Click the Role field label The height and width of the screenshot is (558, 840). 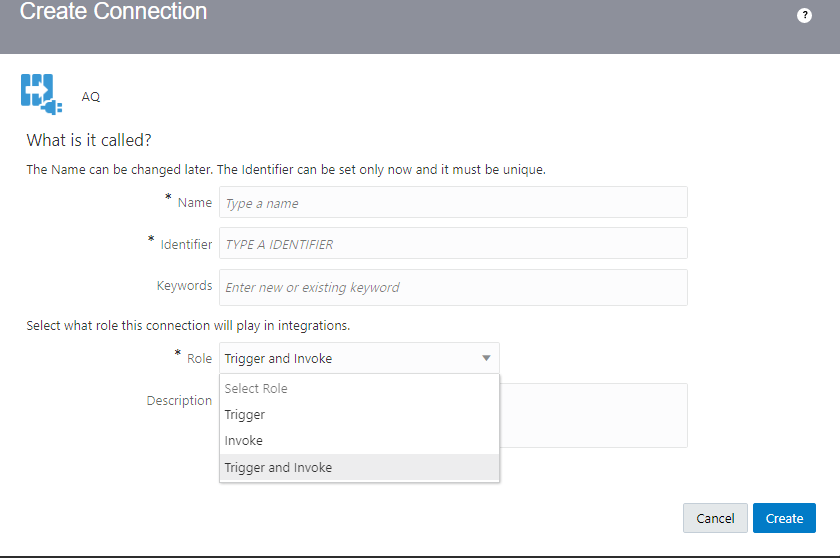199,359
